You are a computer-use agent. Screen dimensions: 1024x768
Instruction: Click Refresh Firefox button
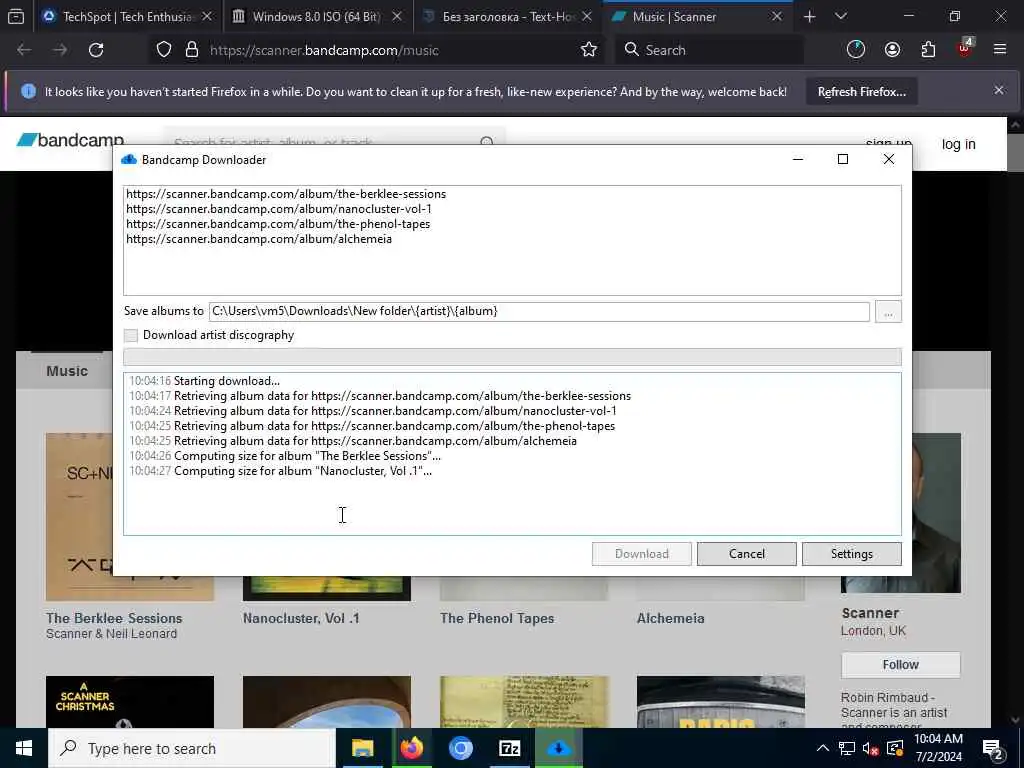tap(861, 92)
